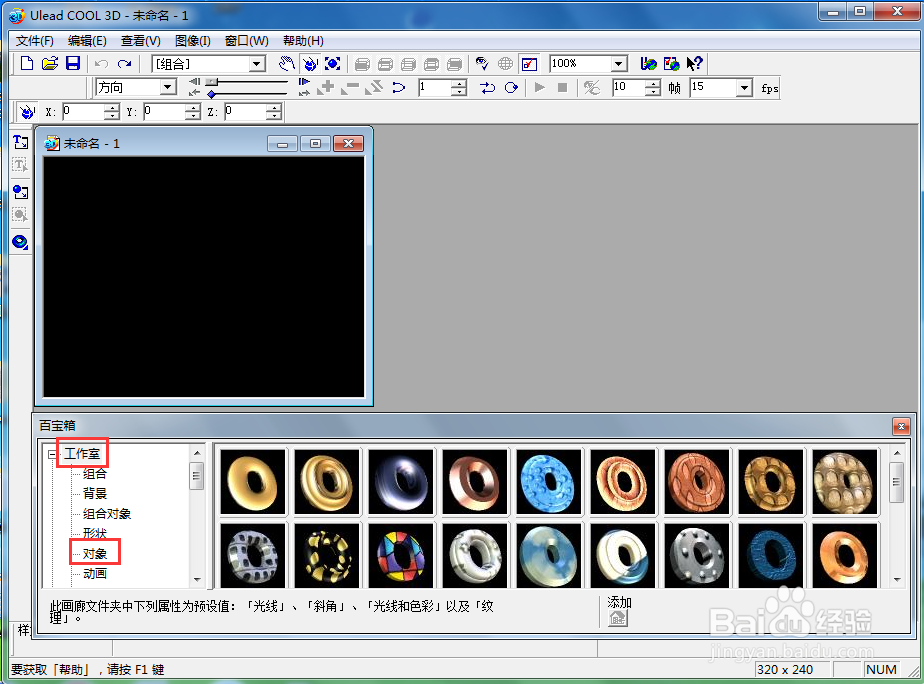Image resolution: width=924 pixels, height=684 pixels.
Task: Click the 添加 add button icon
Action: coord(618,618)
